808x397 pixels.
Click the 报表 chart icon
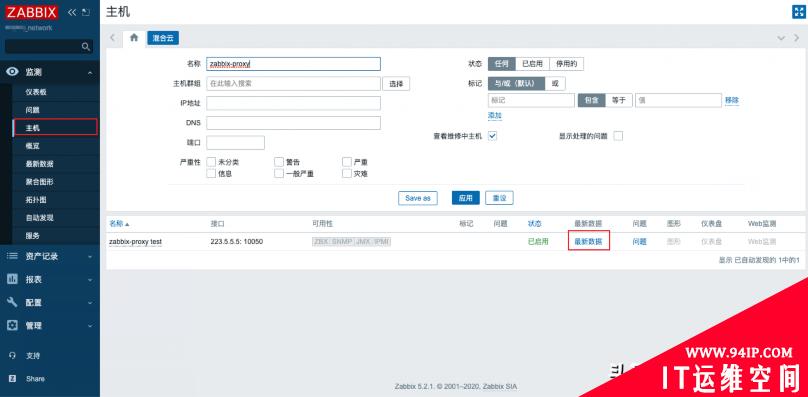(x=12, y=279)
